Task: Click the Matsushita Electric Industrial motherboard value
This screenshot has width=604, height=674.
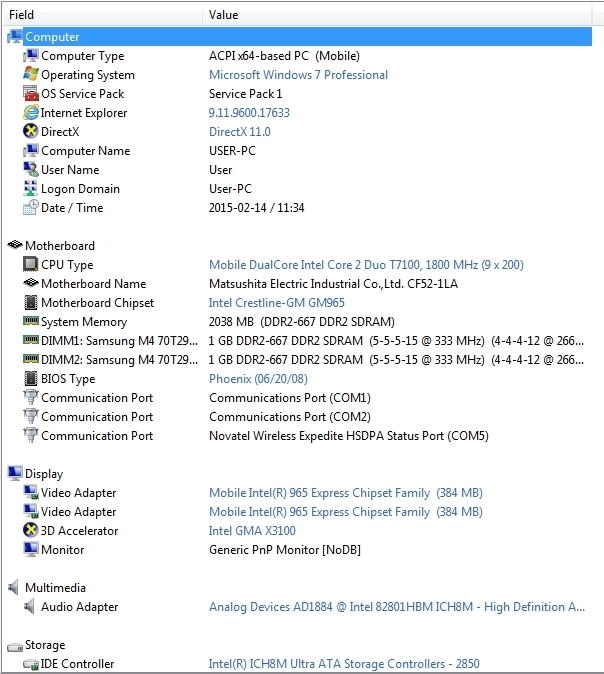Action: [x=334, y=284]
